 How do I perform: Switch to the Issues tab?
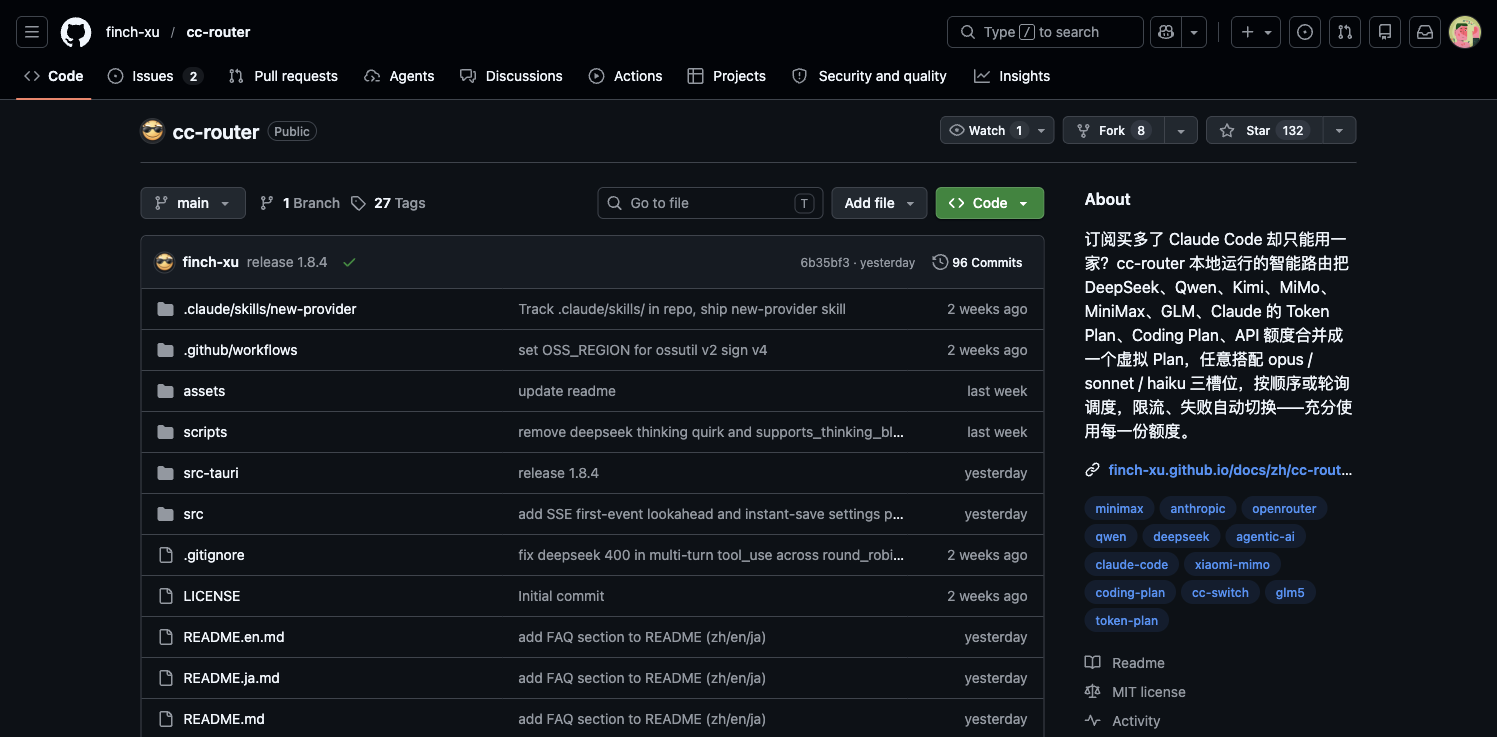155,76
